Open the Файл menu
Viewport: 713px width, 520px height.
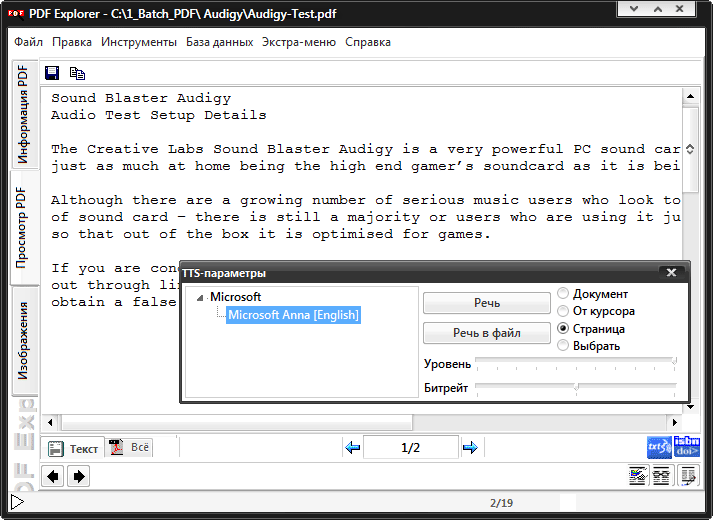pos(28,42)
